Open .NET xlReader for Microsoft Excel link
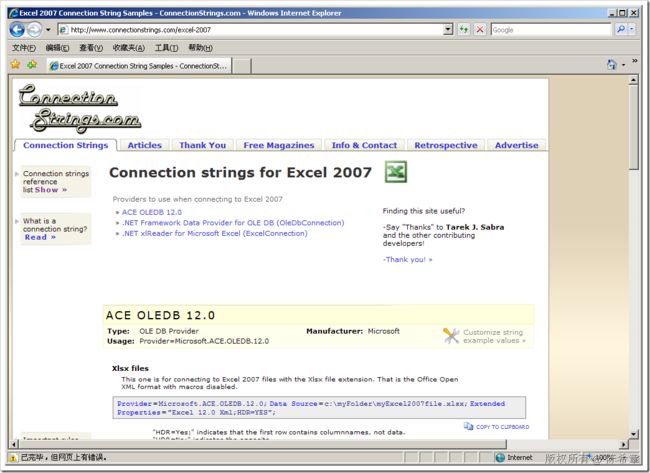 [215, 233]
